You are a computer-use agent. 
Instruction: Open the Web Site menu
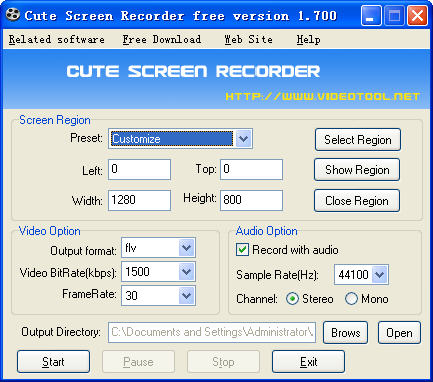[x=248, y=39]
